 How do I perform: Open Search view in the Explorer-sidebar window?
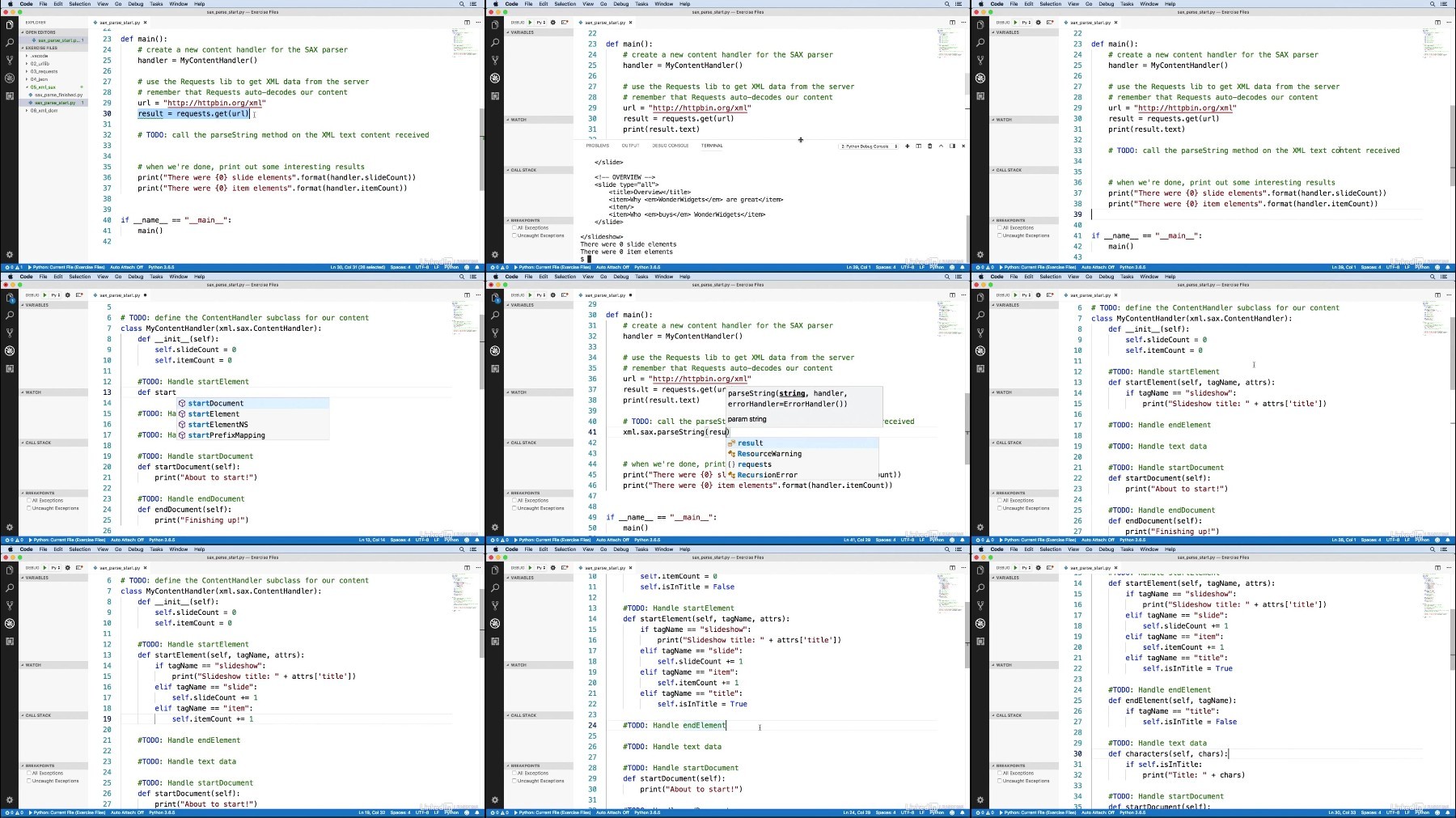10,42
